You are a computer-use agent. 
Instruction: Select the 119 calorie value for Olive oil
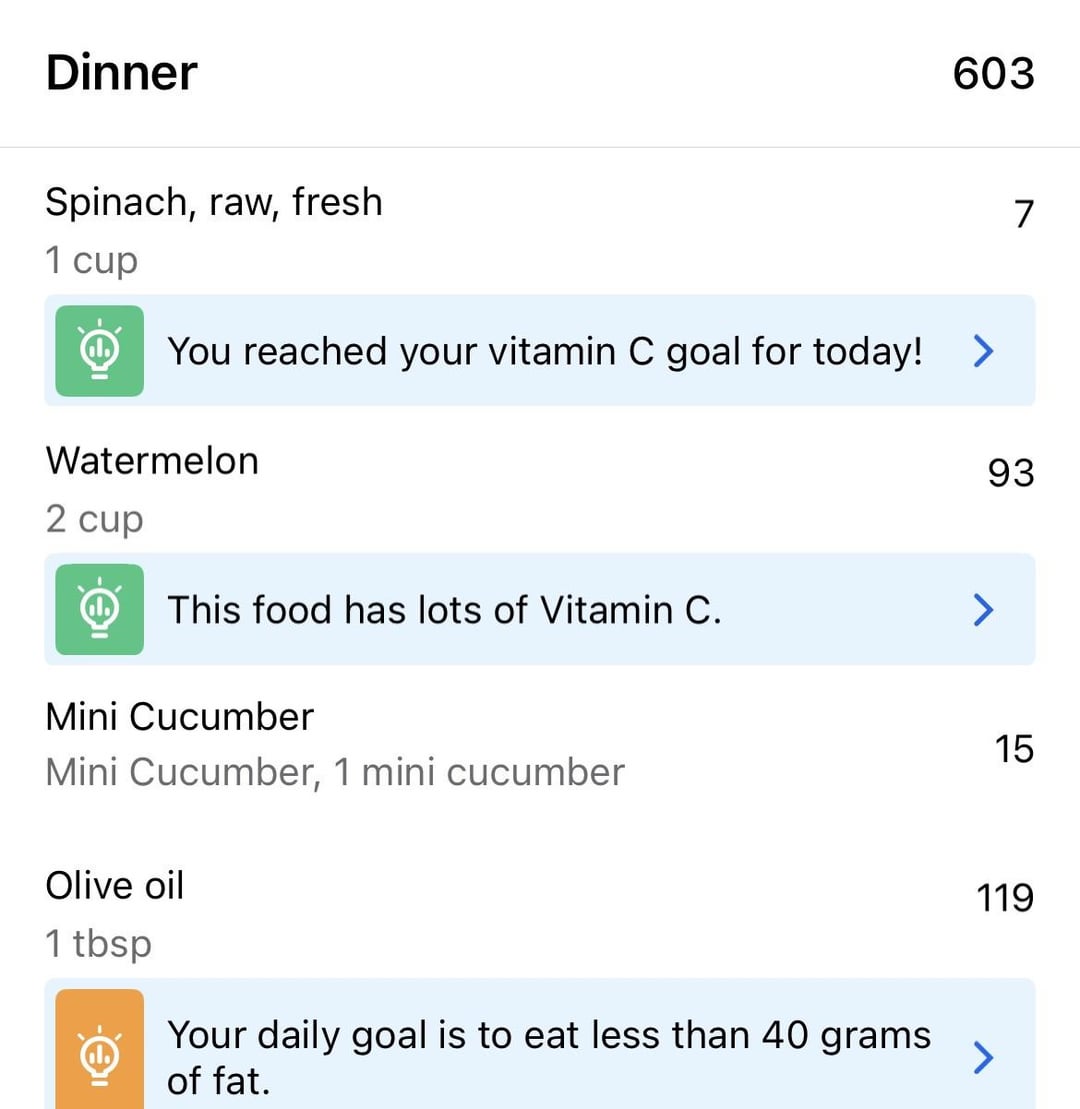pyautogui.click(x=1004, y=898)
